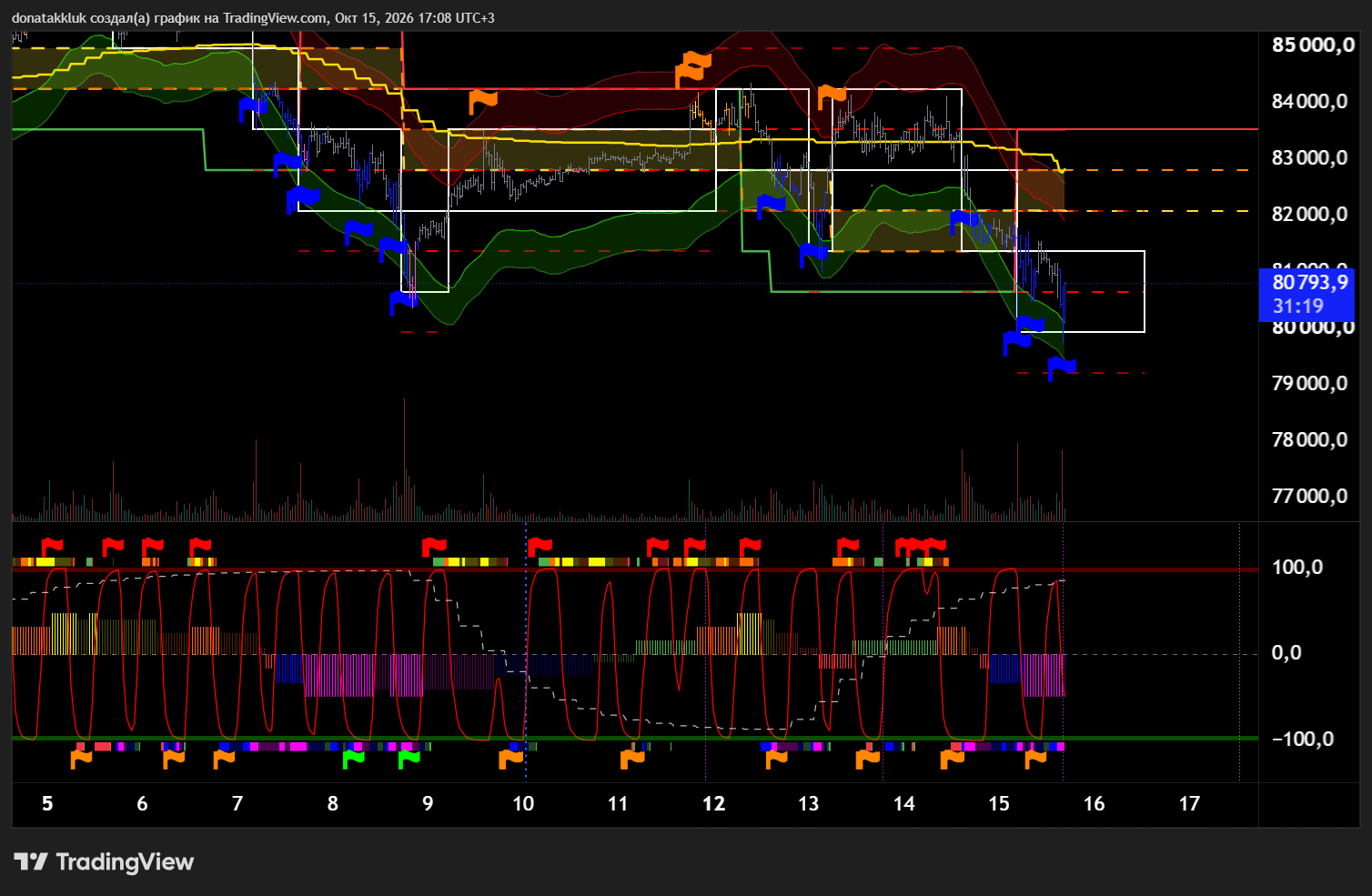Select the leftmost red flag above the oscillator
This screenshot has width=1372, height=896.
pyautogui.click(x=52, y=547)
